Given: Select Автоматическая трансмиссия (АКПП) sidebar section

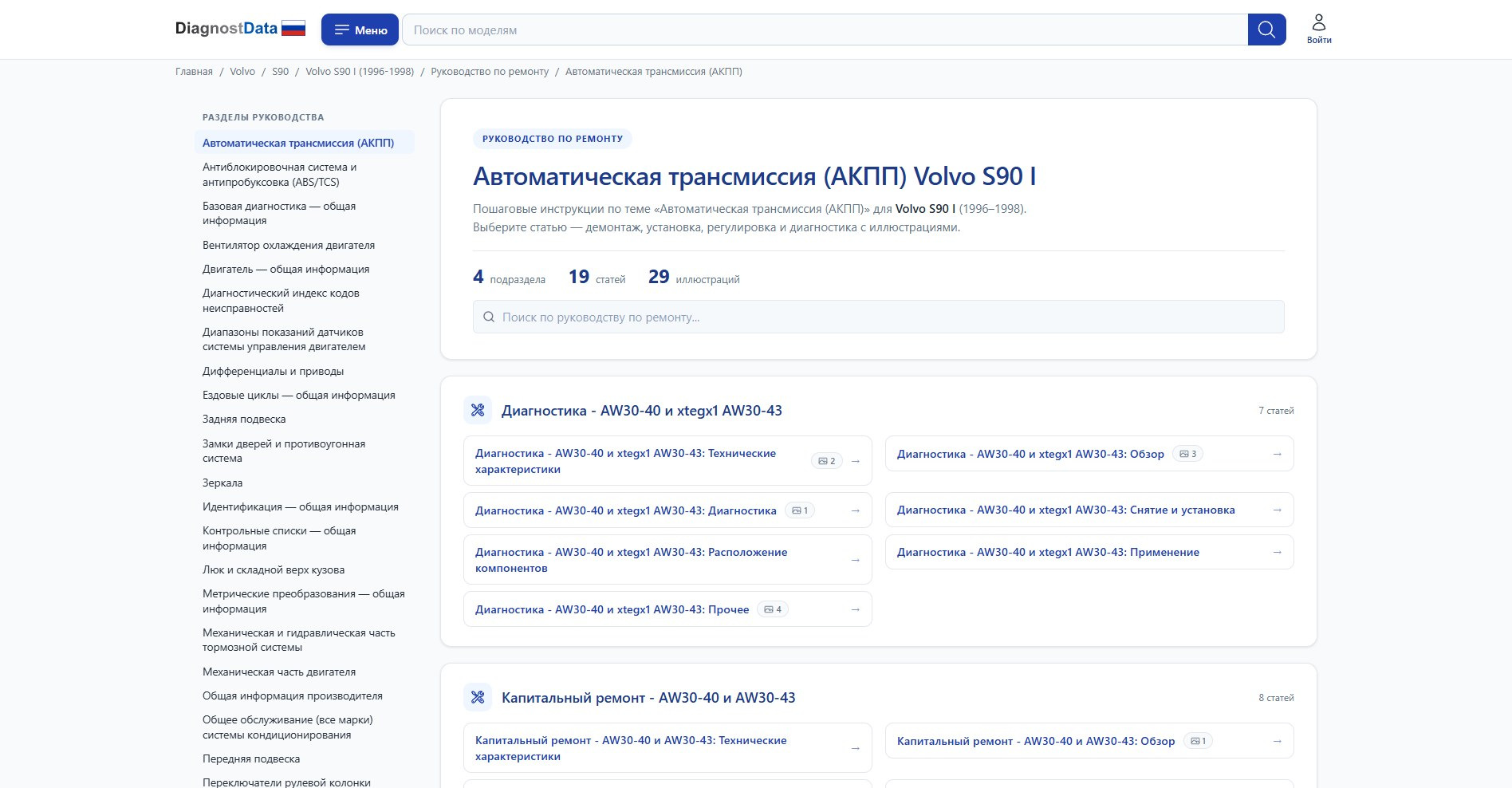Looking at the screenshot, I should (x=305, y=143).
